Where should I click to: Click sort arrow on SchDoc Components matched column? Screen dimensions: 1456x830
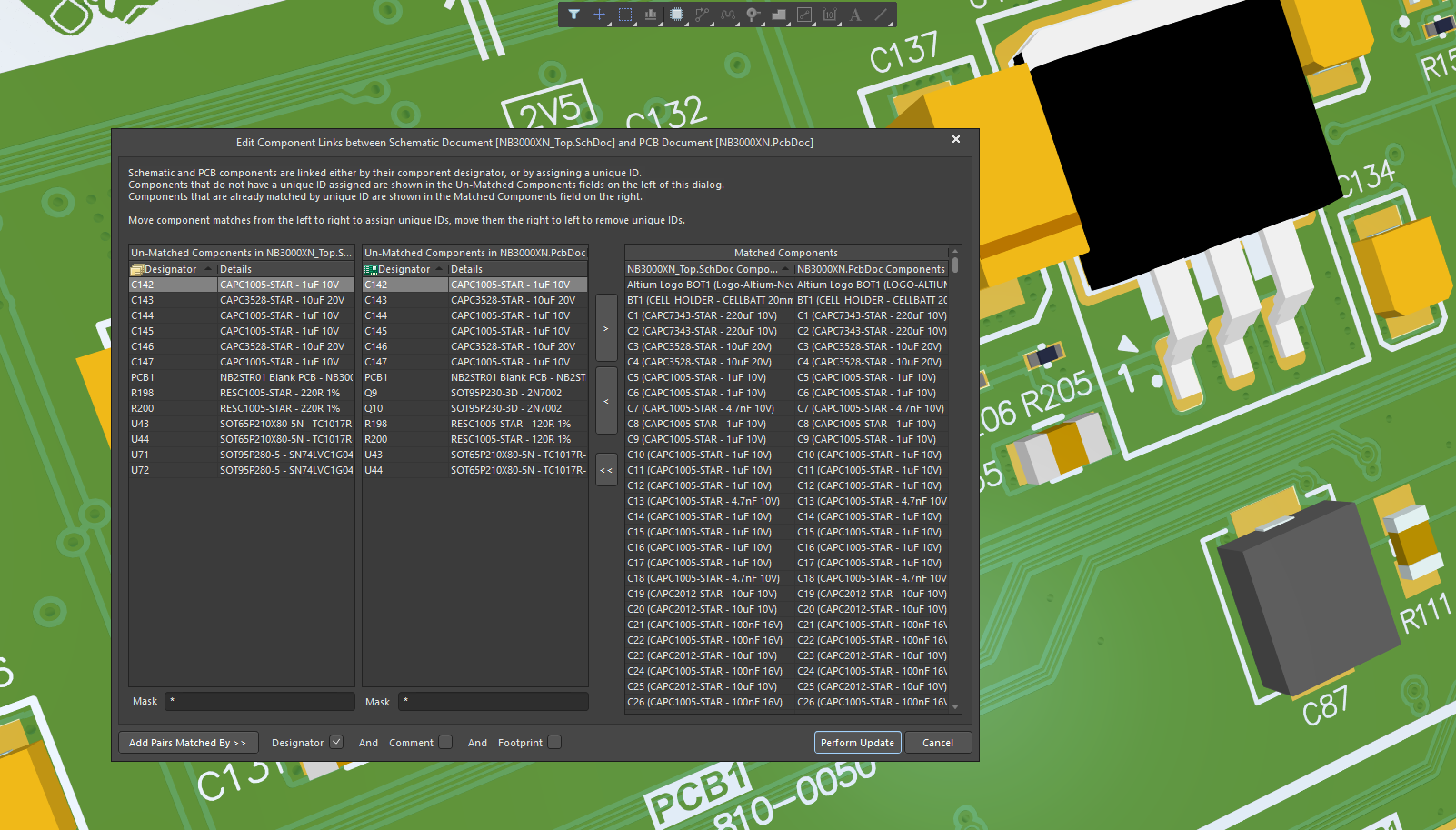[x=786, y=269]
